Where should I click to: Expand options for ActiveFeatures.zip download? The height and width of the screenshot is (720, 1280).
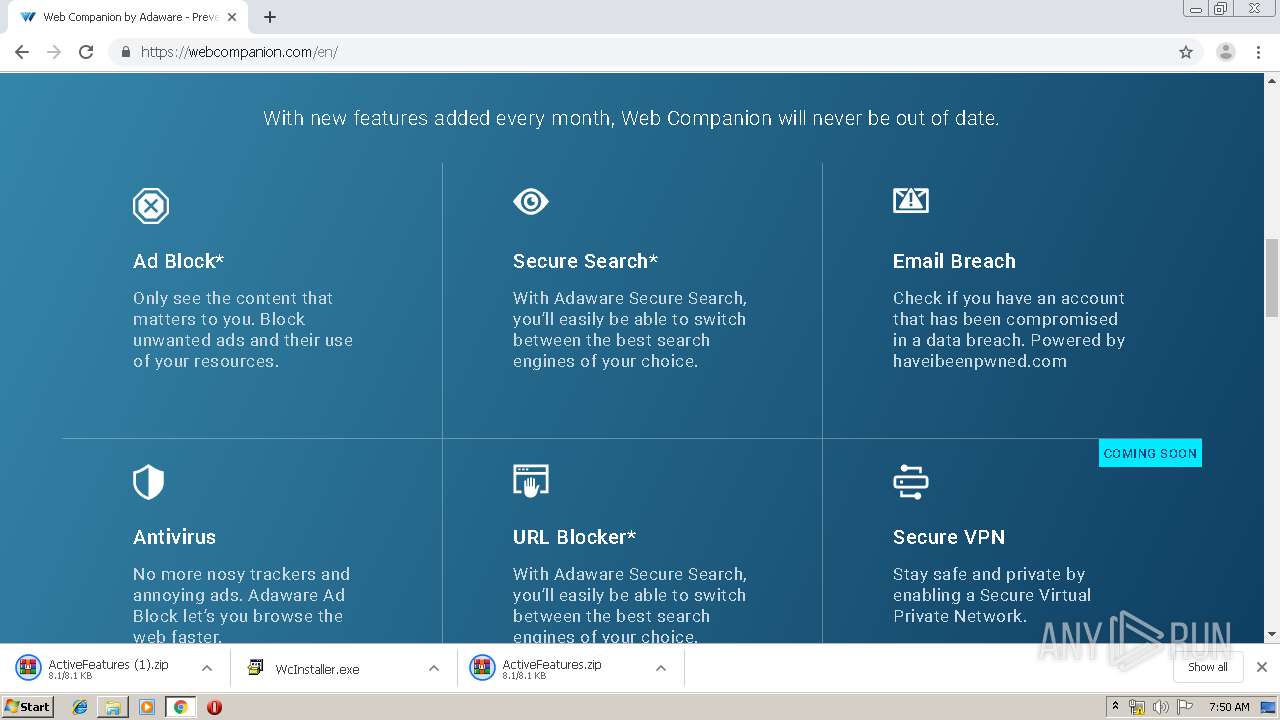[661, 668]
